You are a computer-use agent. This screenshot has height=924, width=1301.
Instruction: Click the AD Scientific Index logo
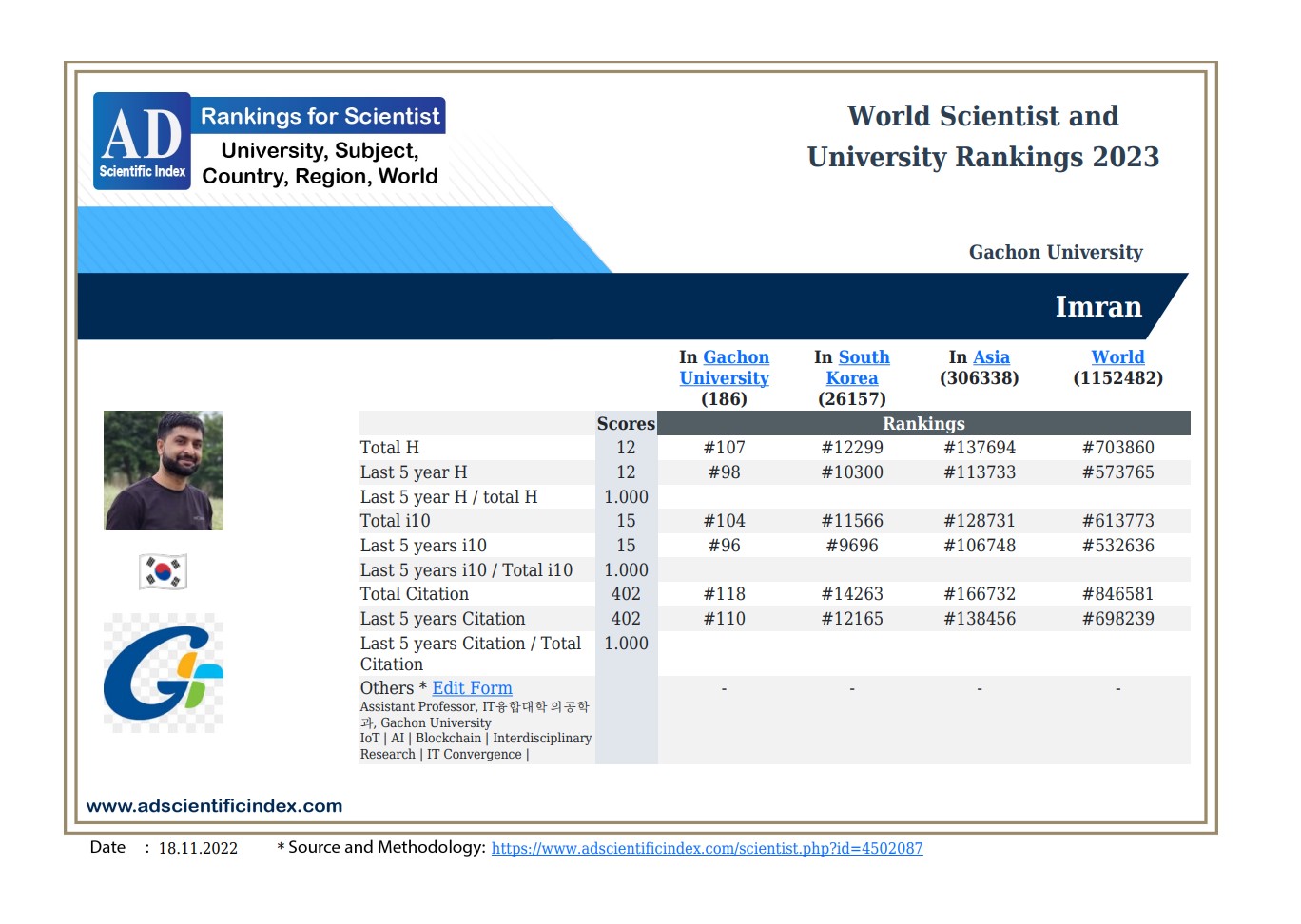tap(142, 142)
